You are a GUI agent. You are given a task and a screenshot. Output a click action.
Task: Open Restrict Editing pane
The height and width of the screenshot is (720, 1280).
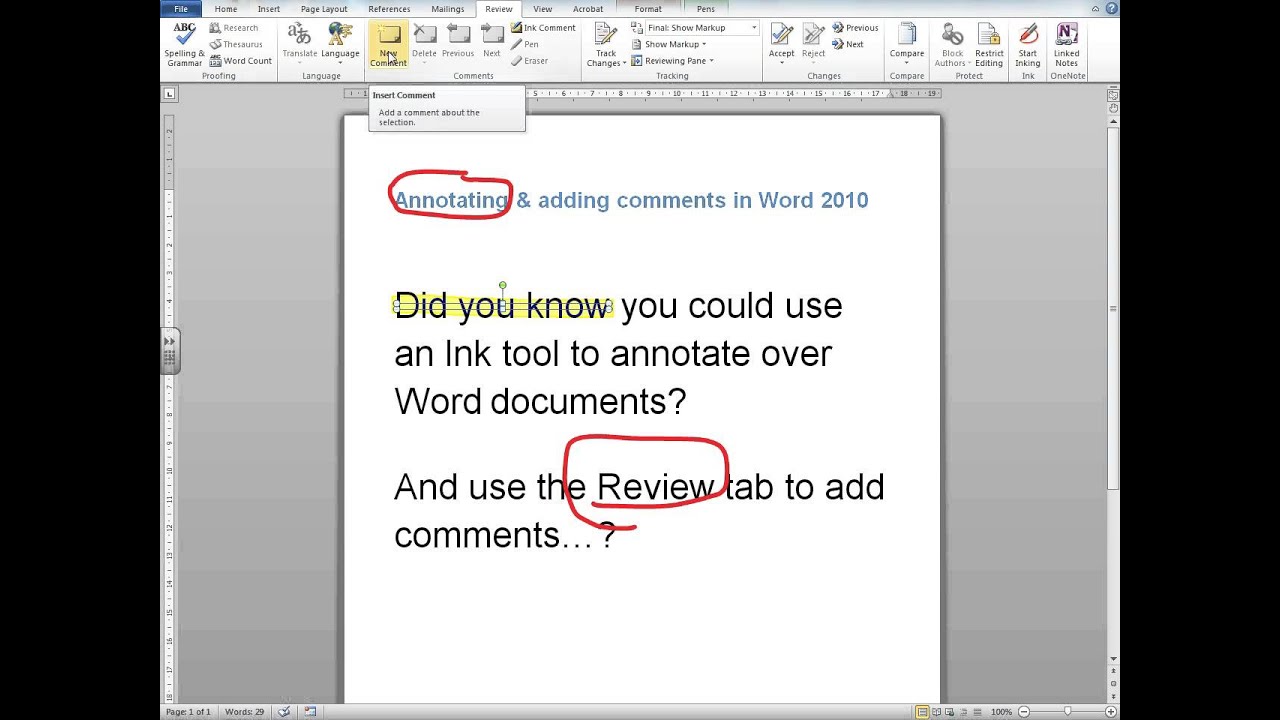989,45
